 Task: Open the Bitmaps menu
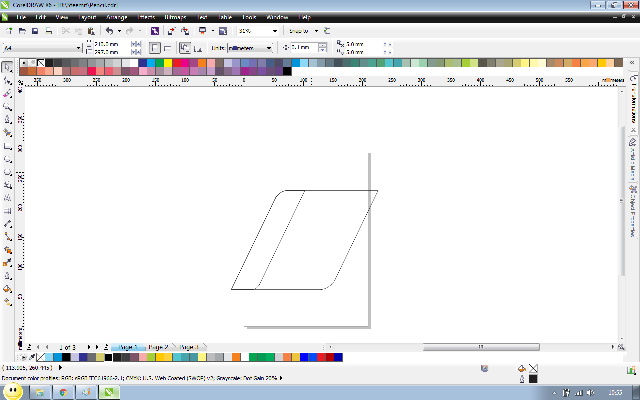pyautogui.click(x=176, y=17)
